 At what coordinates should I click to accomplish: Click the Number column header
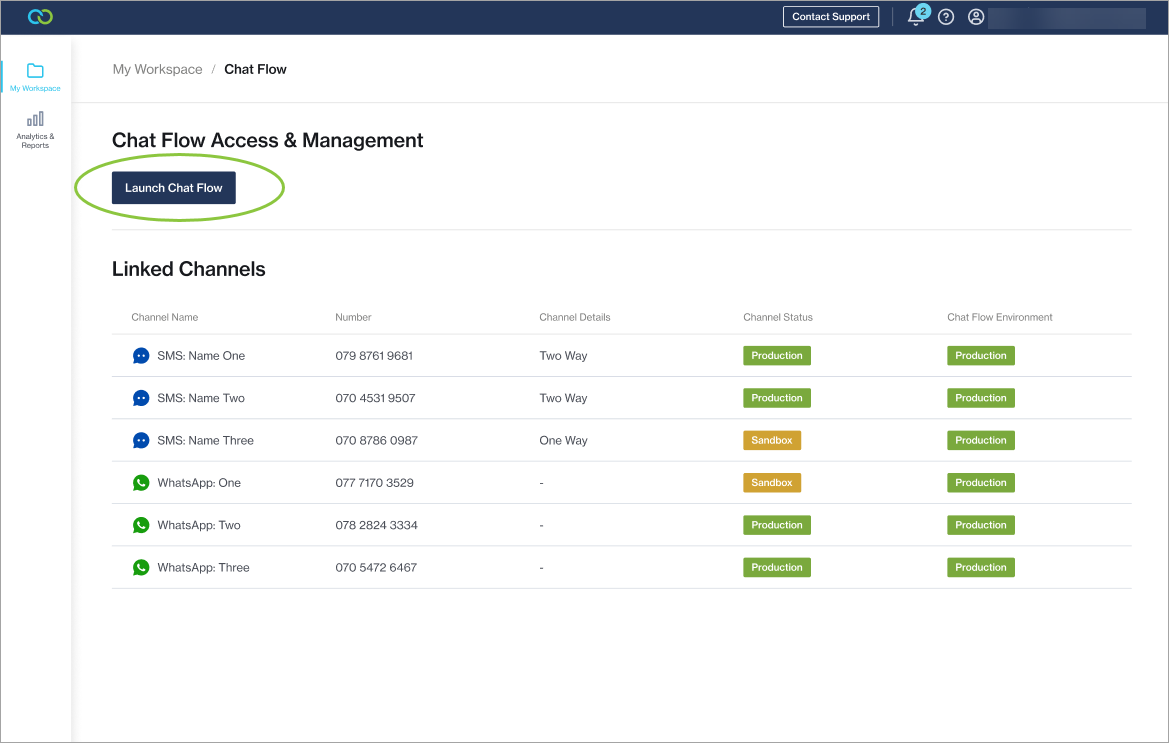pos(353,317)
